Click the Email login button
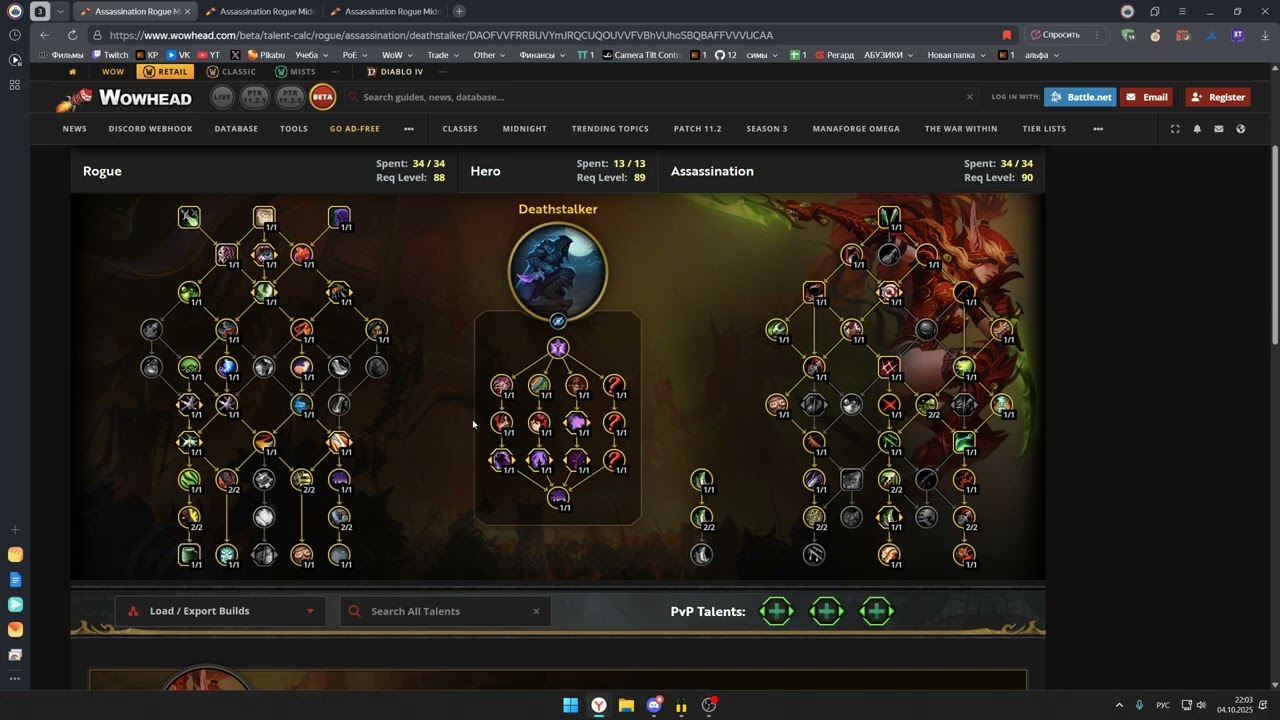The width and height of the screenshot is (1280, 720). pyautogui.click(x=1146, y=97)
